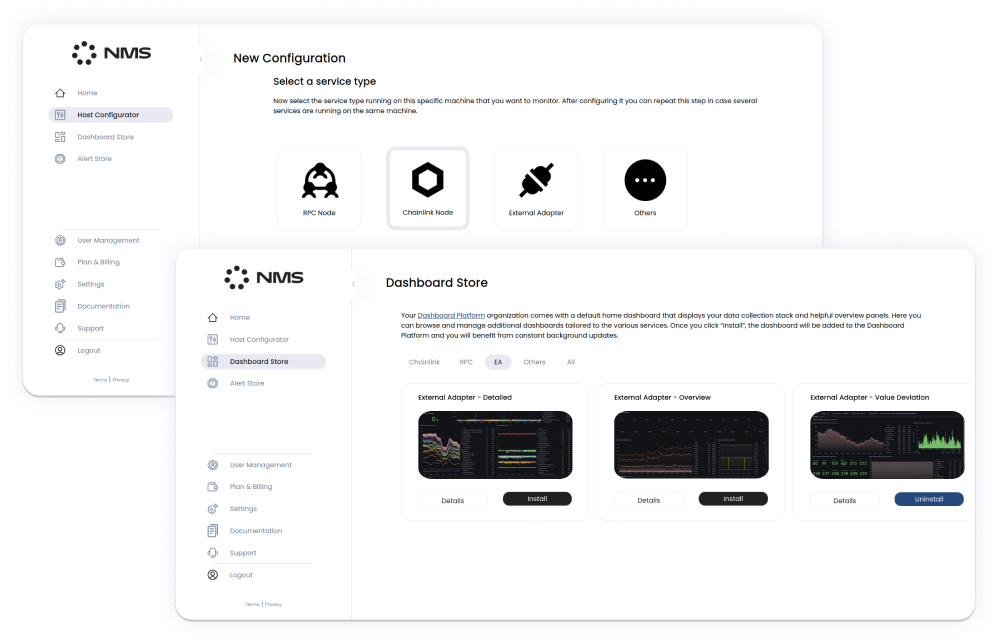Screen dimensions: 998x641
Task: Open User Management settings
Action: tap(212, 464)
